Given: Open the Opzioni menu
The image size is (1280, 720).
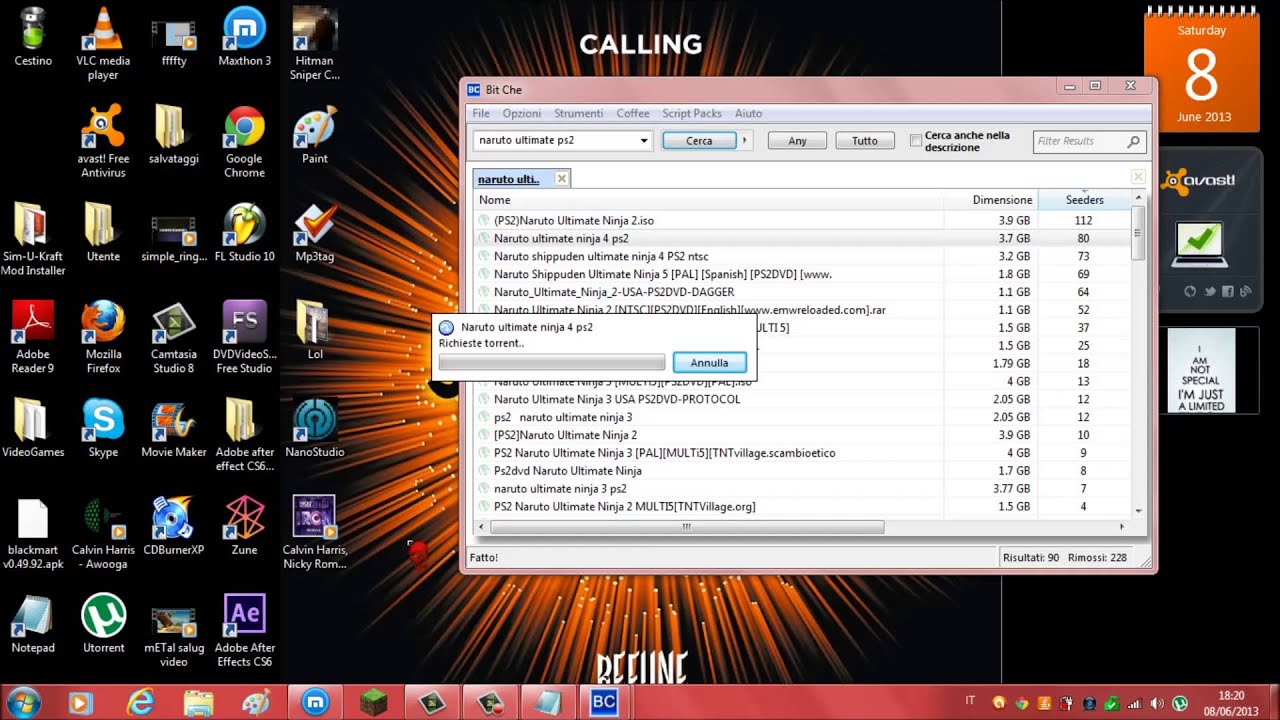Looking at the screenshot, I should [522, 114].
